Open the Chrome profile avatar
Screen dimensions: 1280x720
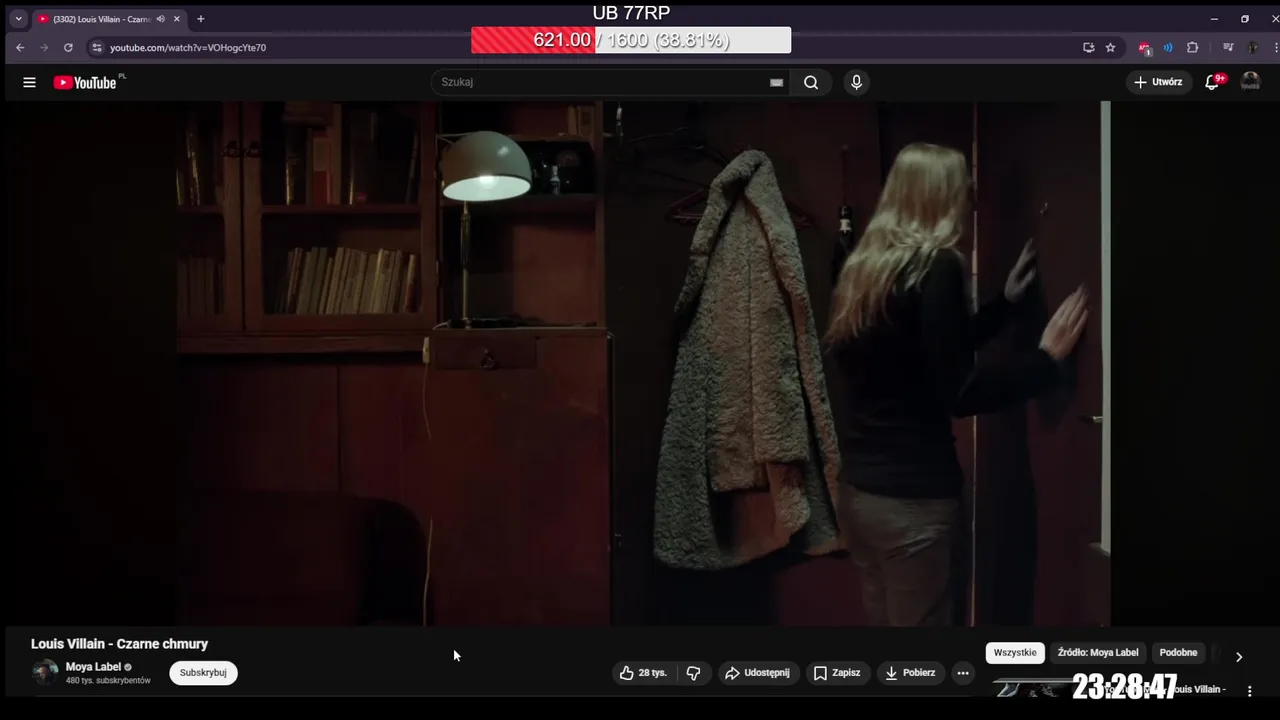click(1253, 47)
